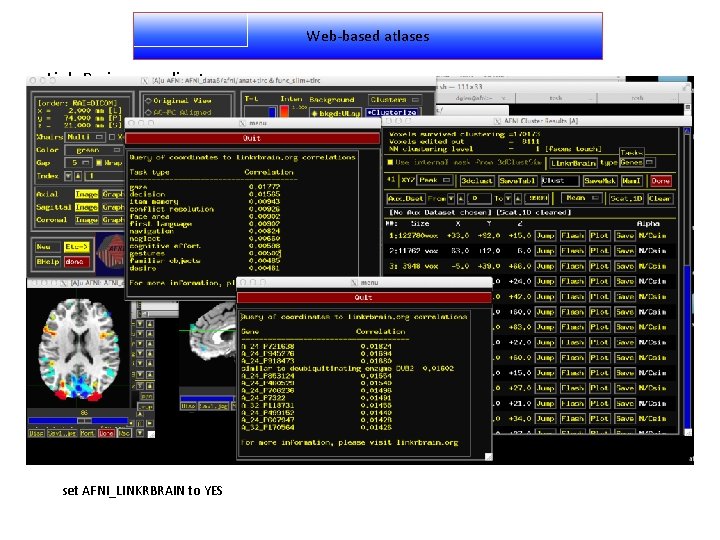Image resolution: width=720 pixels, height=540 pixels.
Task: Flash cluster 1 (122780 vox)
Action: click(x=572, y=236)
